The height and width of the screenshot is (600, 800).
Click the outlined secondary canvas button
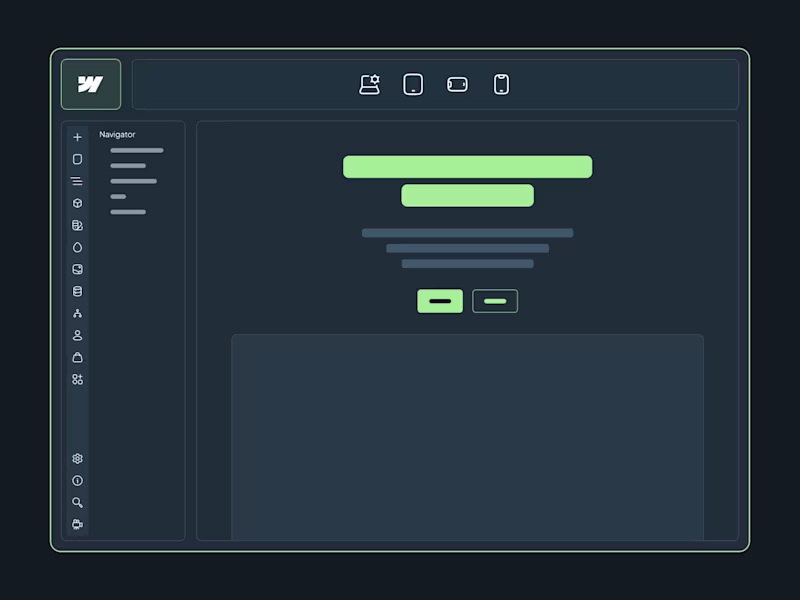pyautogui.click(x=495, y=301)
